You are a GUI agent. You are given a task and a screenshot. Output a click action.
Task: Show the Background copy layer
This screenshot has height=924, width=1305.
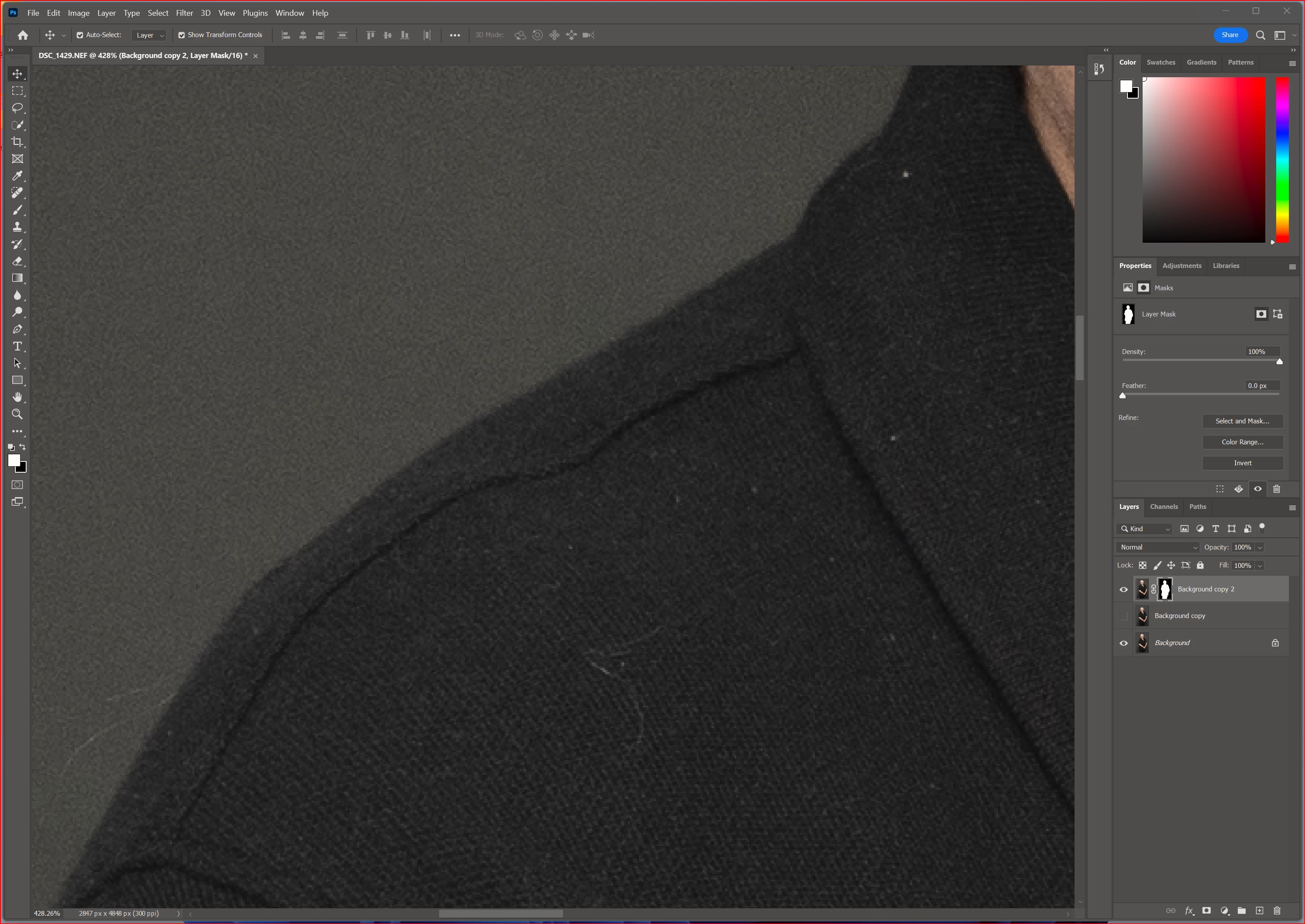point(1123,616)
